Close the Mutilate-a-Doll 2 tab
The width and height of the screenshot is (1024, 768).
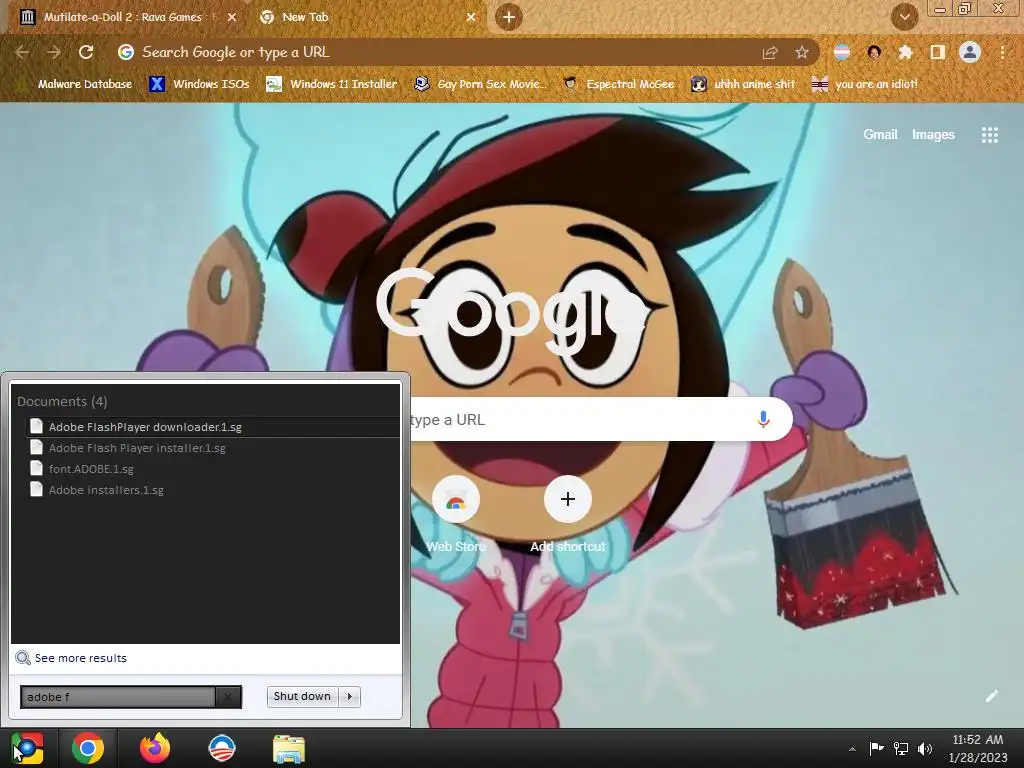click(x=231, y=17)
